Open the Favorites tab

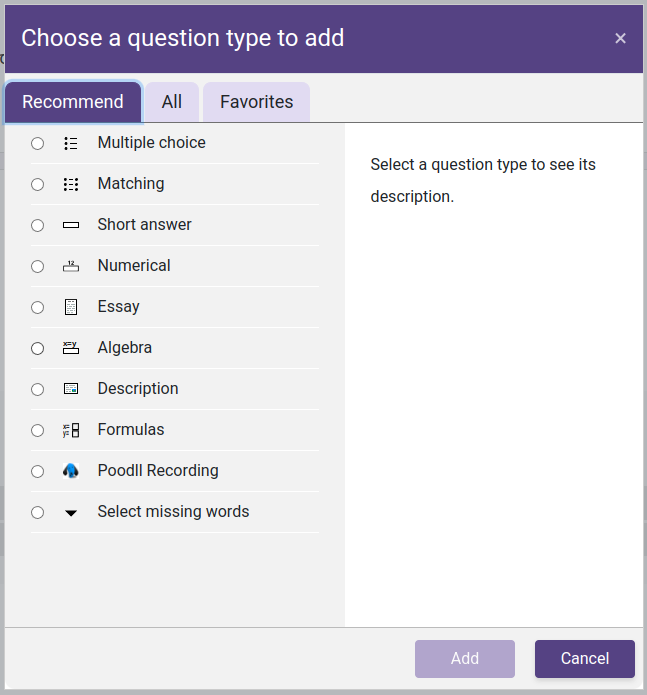click(x=257, y=102)
